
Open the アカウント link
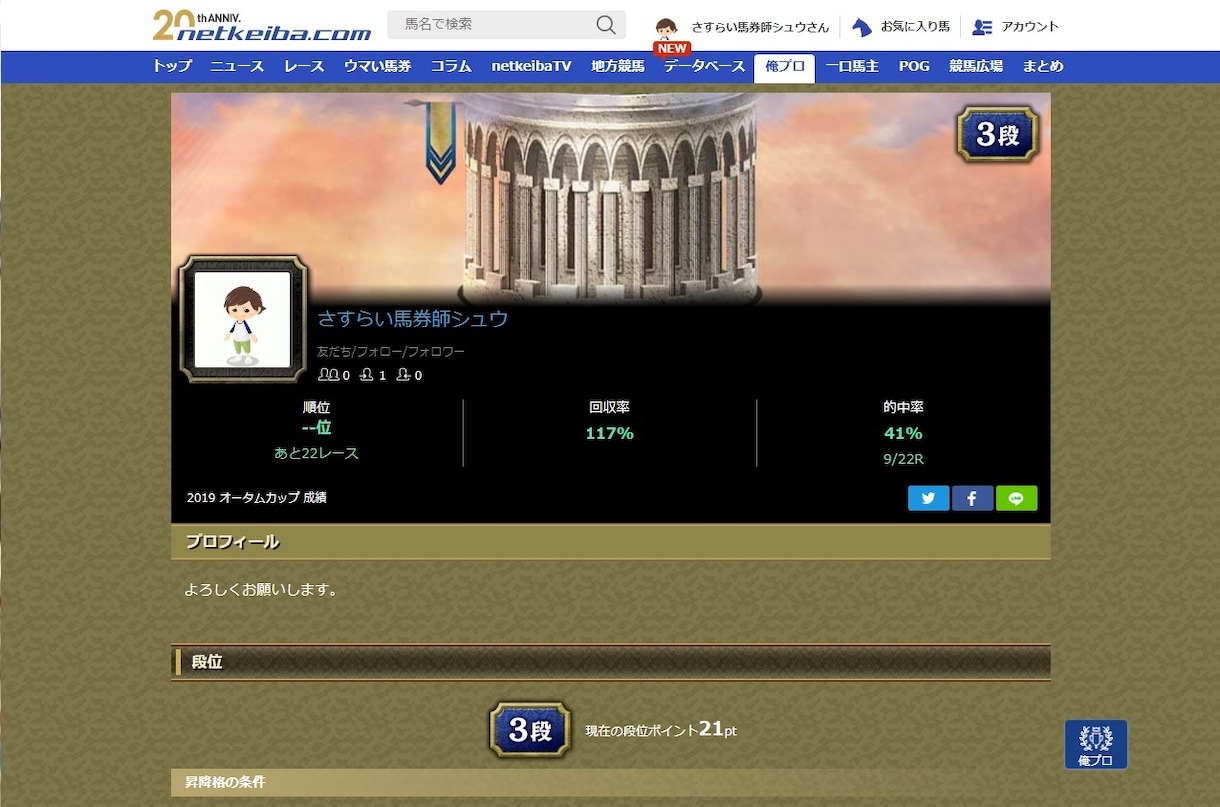pyautogui.click(x=1029, y=27)
